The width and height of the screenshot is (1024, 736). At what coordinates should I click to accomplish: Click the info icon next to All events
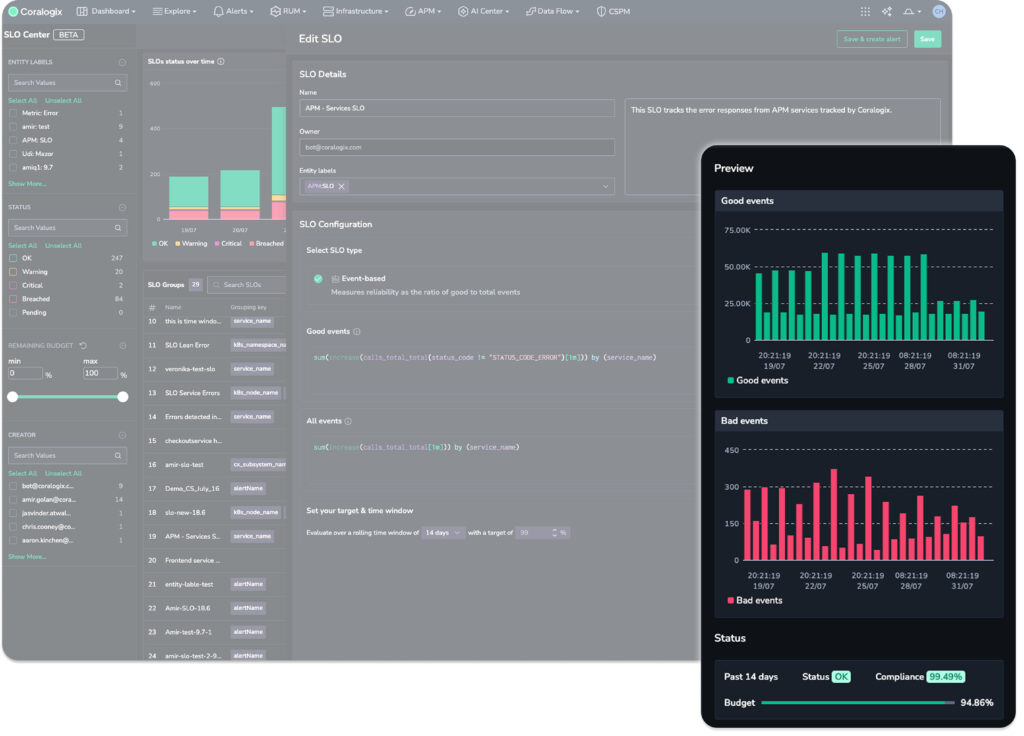[348, 422]
